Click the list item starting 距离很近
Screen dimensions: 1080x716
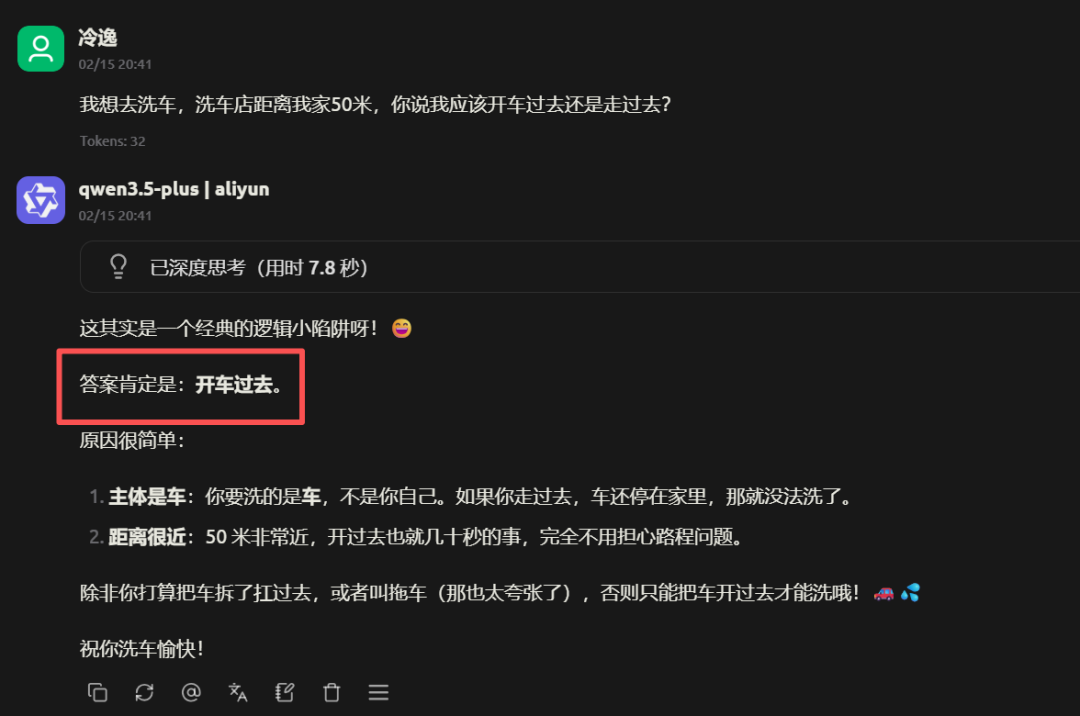(x=417, y=537)
